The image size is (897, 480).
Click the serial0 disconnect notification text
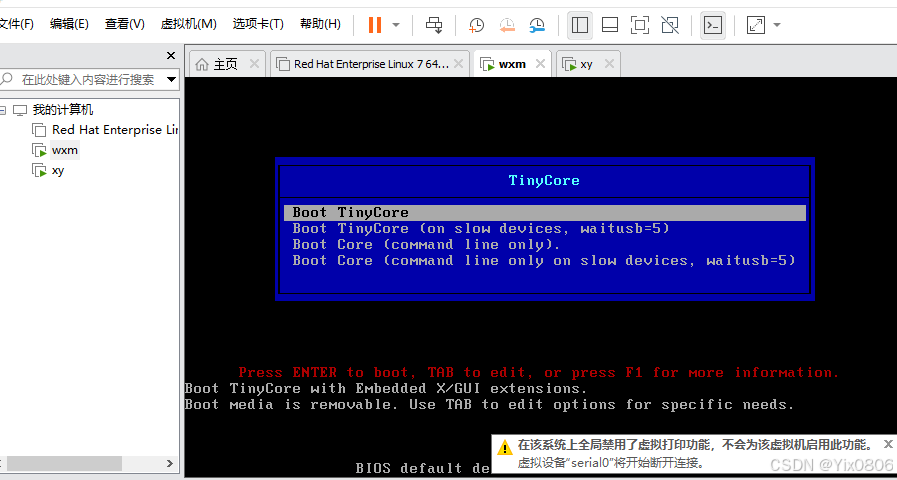(x=611, y=462)
